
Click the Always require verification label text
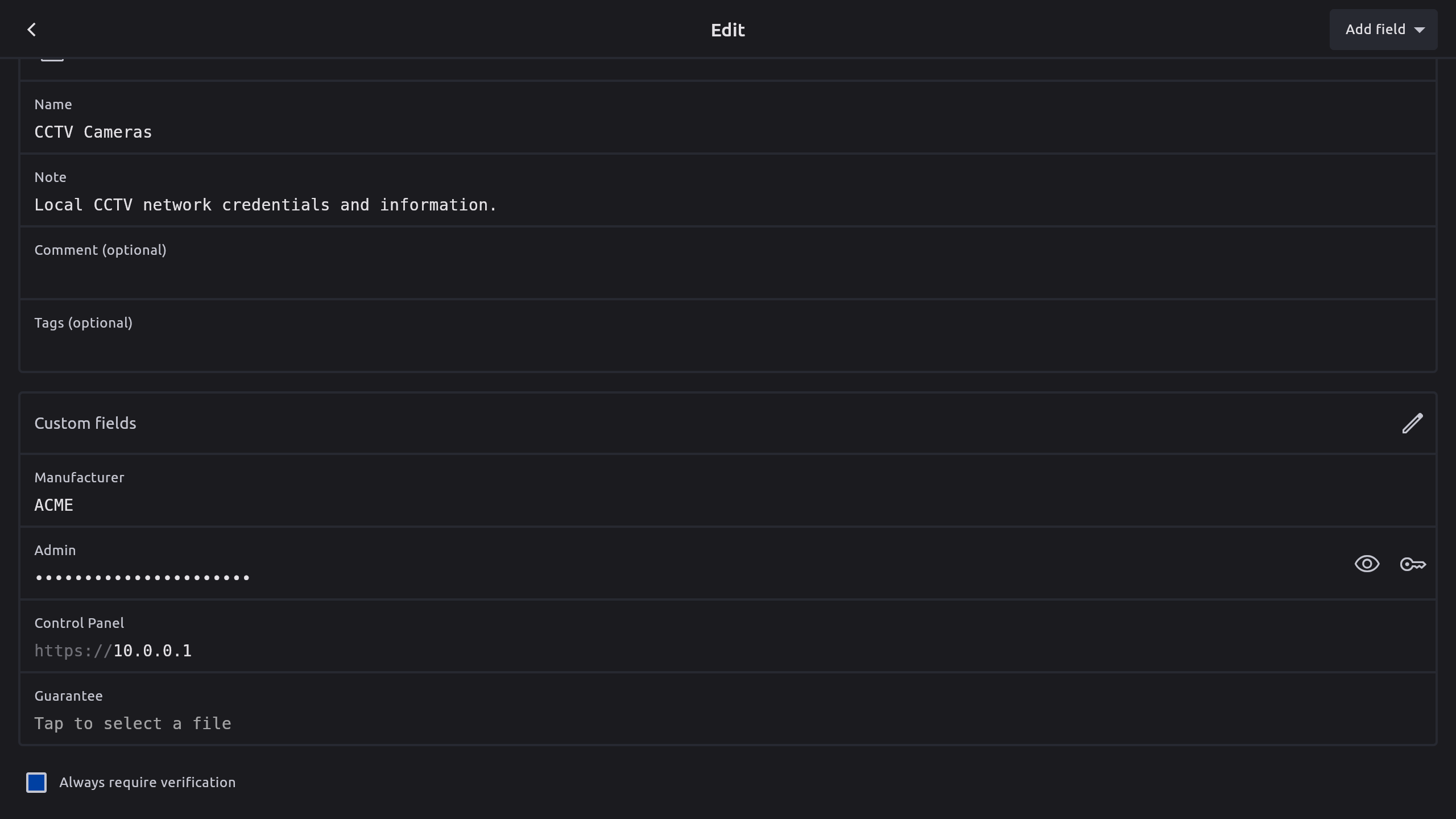coord(147,783)
